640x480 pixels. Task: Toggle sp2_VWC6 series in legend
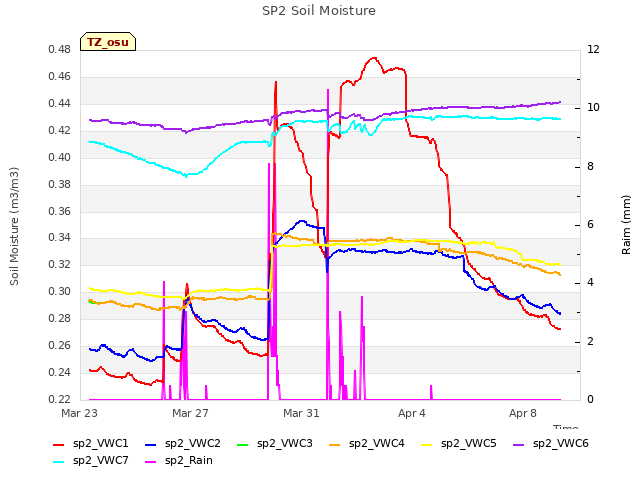click(x=551, y=444)
